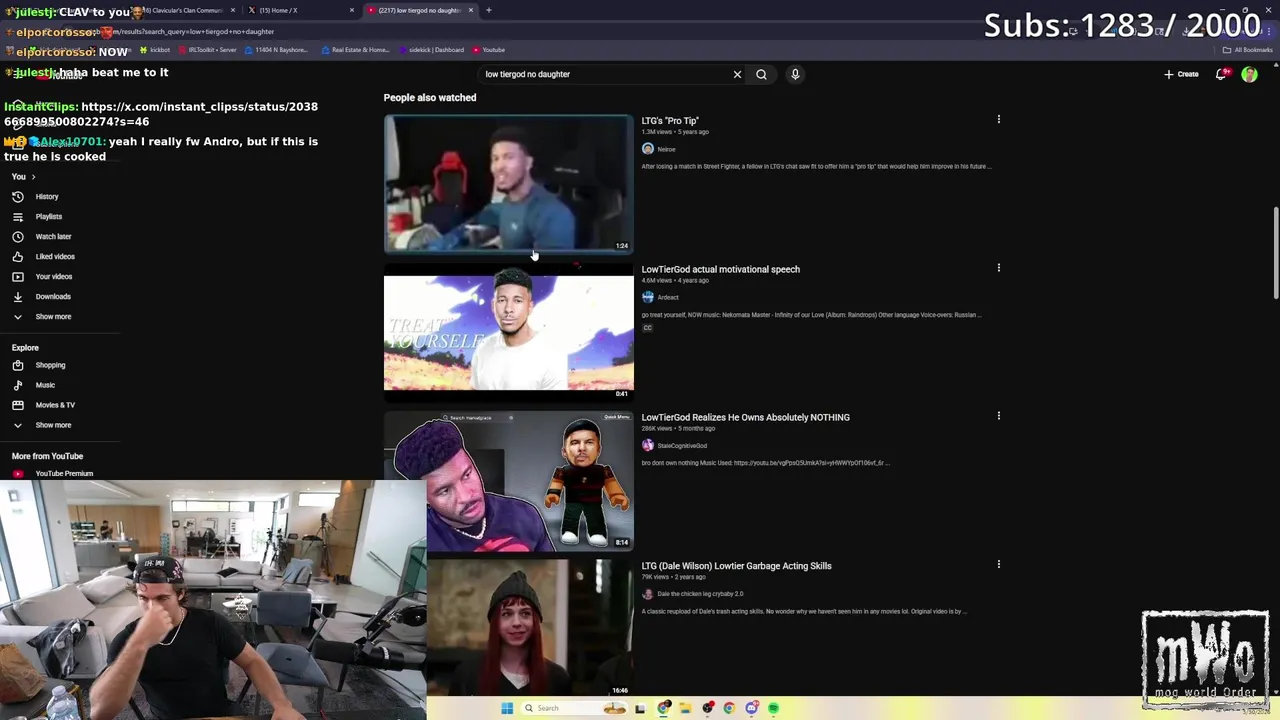Open Dale the chicken leg crybaby 2.0 channel

coord(700,594)
